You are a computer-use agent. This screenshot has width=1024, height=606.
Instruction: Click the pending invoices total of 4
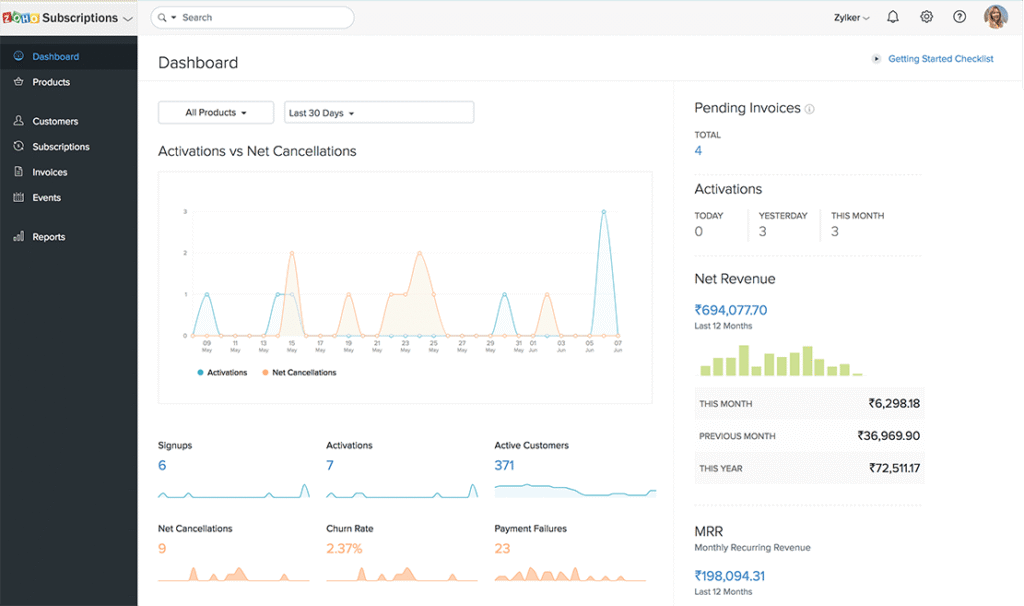coord(698,150)
